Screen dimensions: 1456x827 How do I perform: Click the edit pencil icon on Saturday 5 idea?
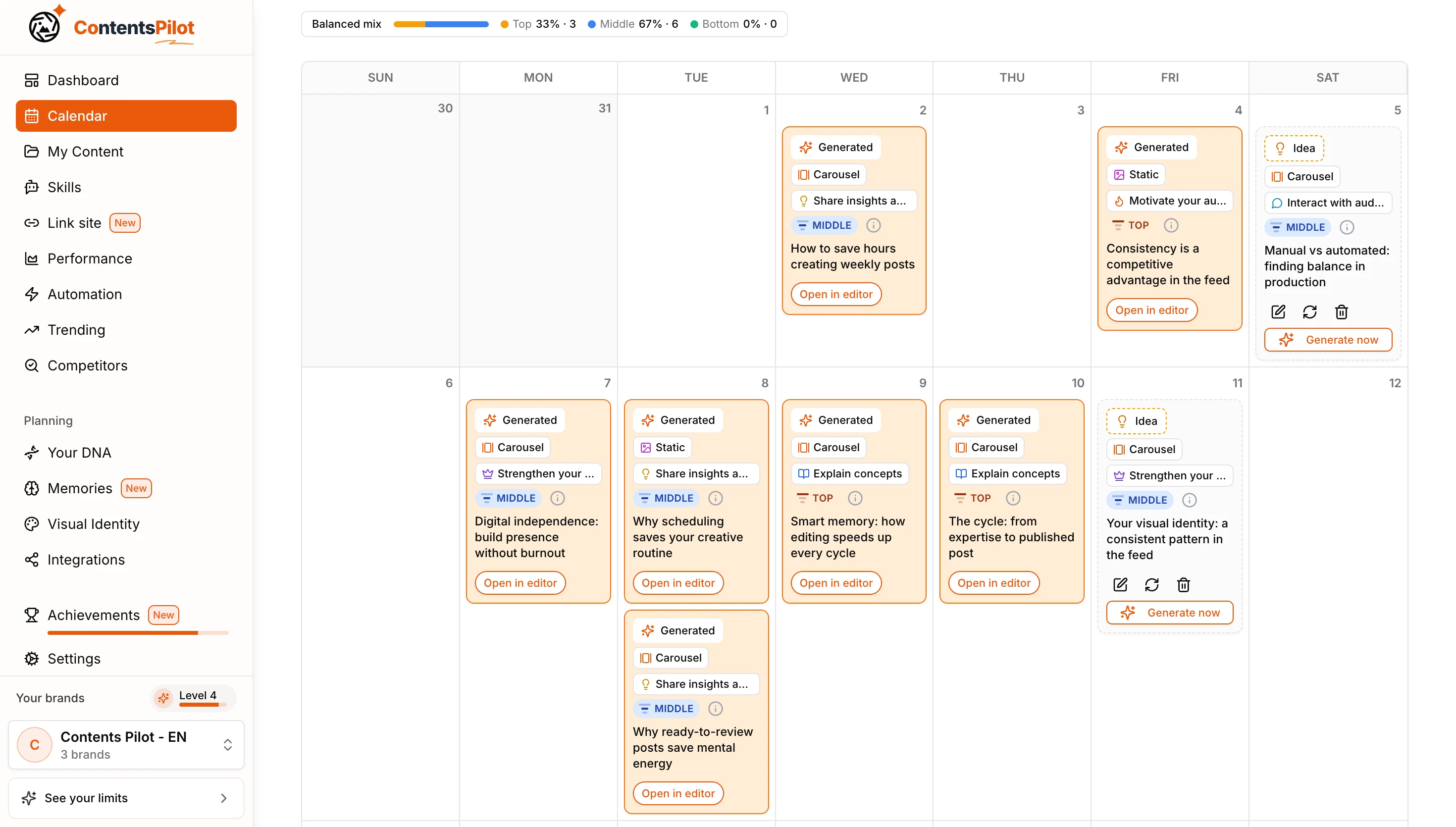coord(1278,312)
